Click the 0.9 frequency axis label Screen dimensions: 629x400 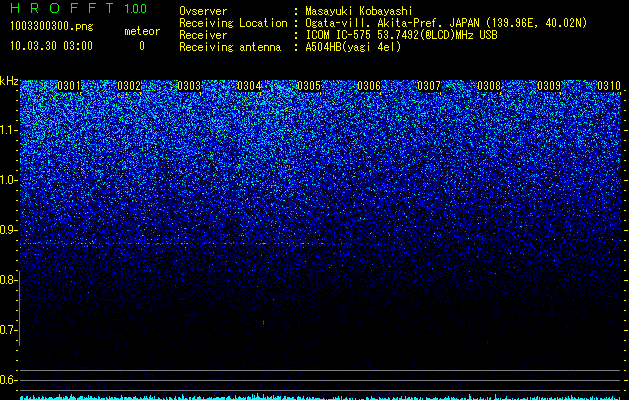8,230
